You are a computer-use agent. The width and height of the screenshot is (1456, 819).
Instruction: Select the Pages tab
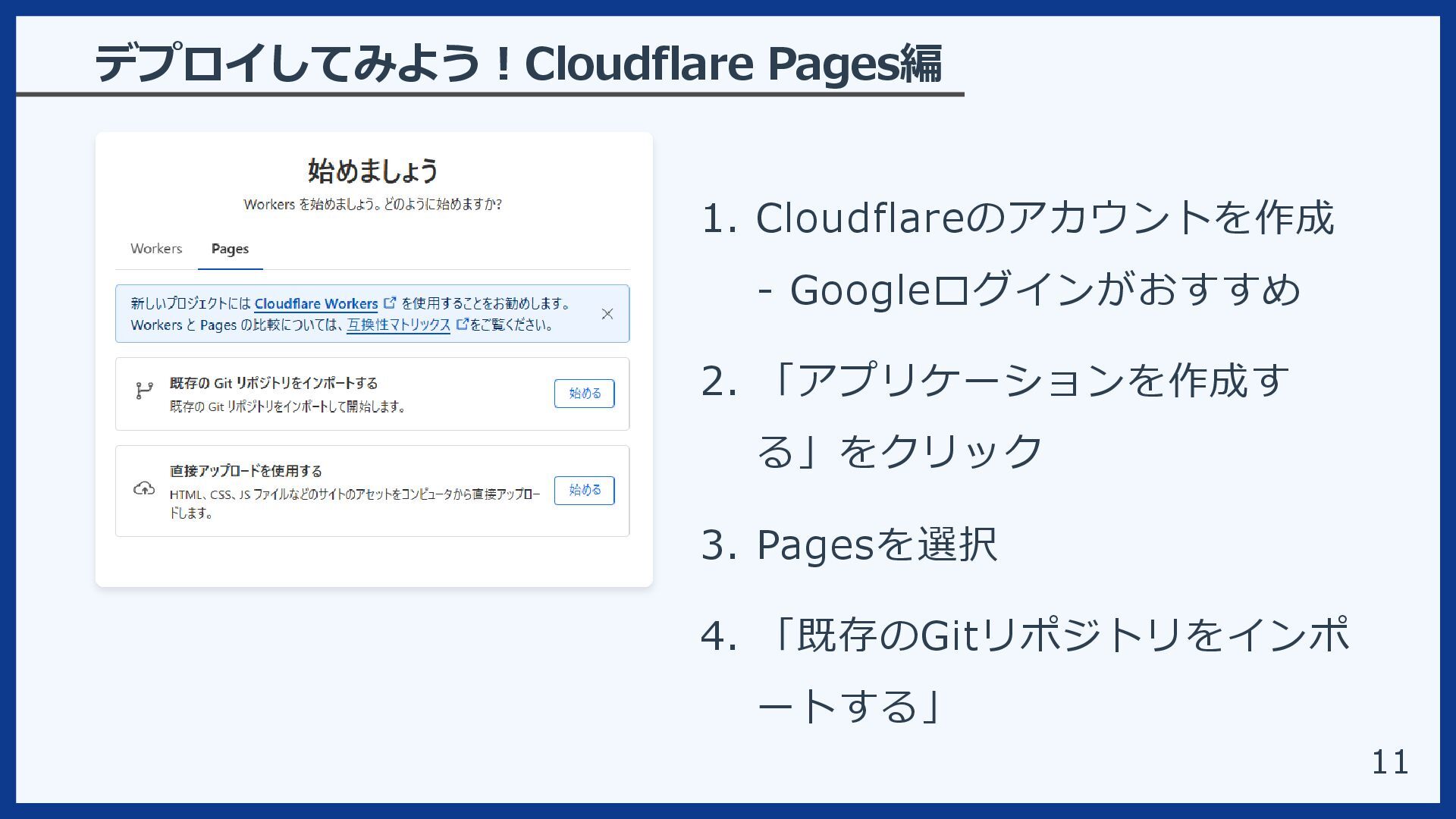[230, 249]
